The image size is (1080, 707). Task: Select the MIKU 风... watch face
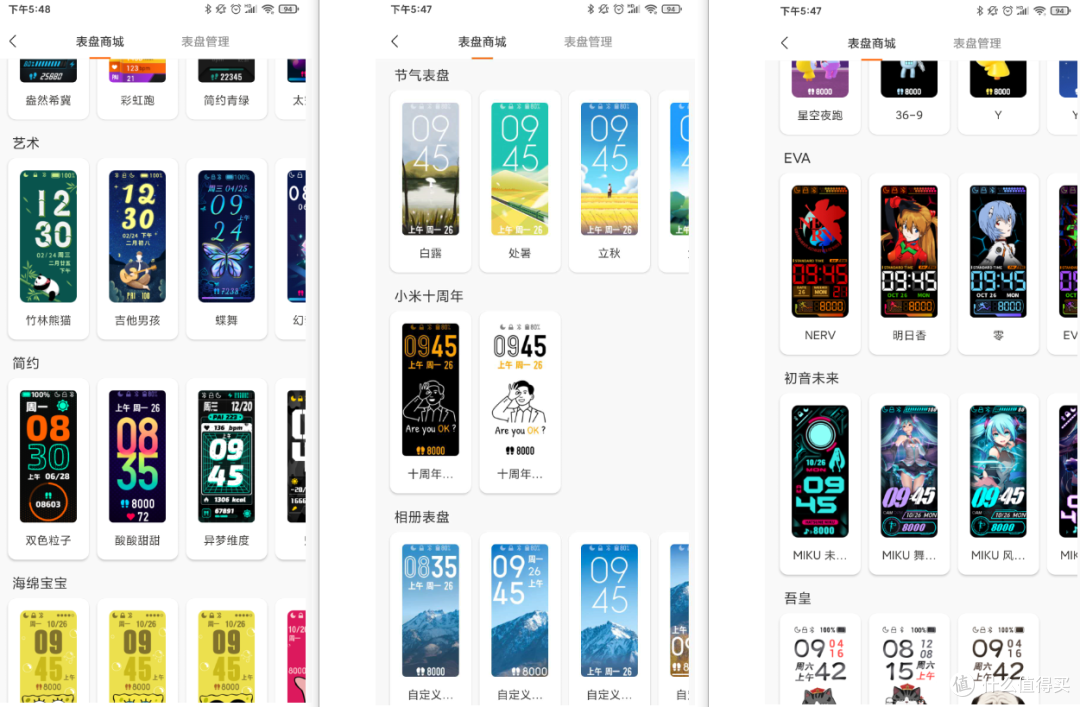[998, 484]
